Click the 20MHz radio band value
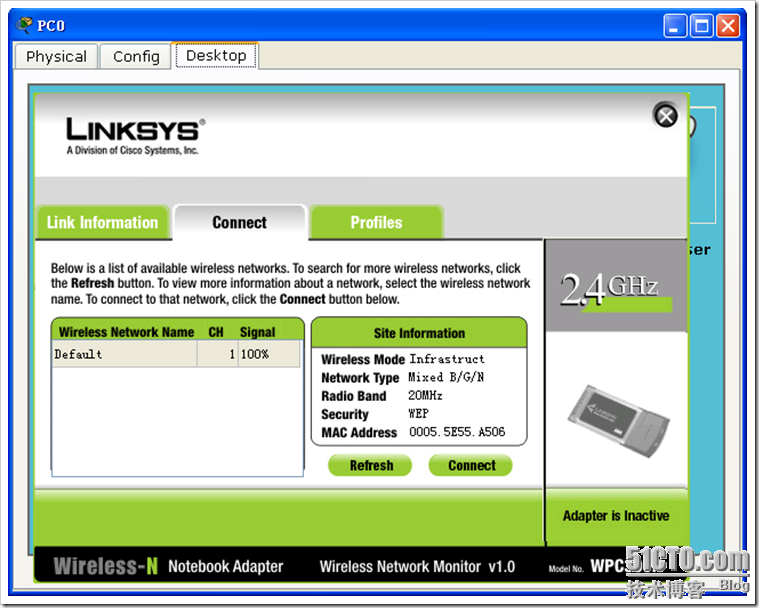This screenshot has height=608, width=759. (x=425, y=395)
